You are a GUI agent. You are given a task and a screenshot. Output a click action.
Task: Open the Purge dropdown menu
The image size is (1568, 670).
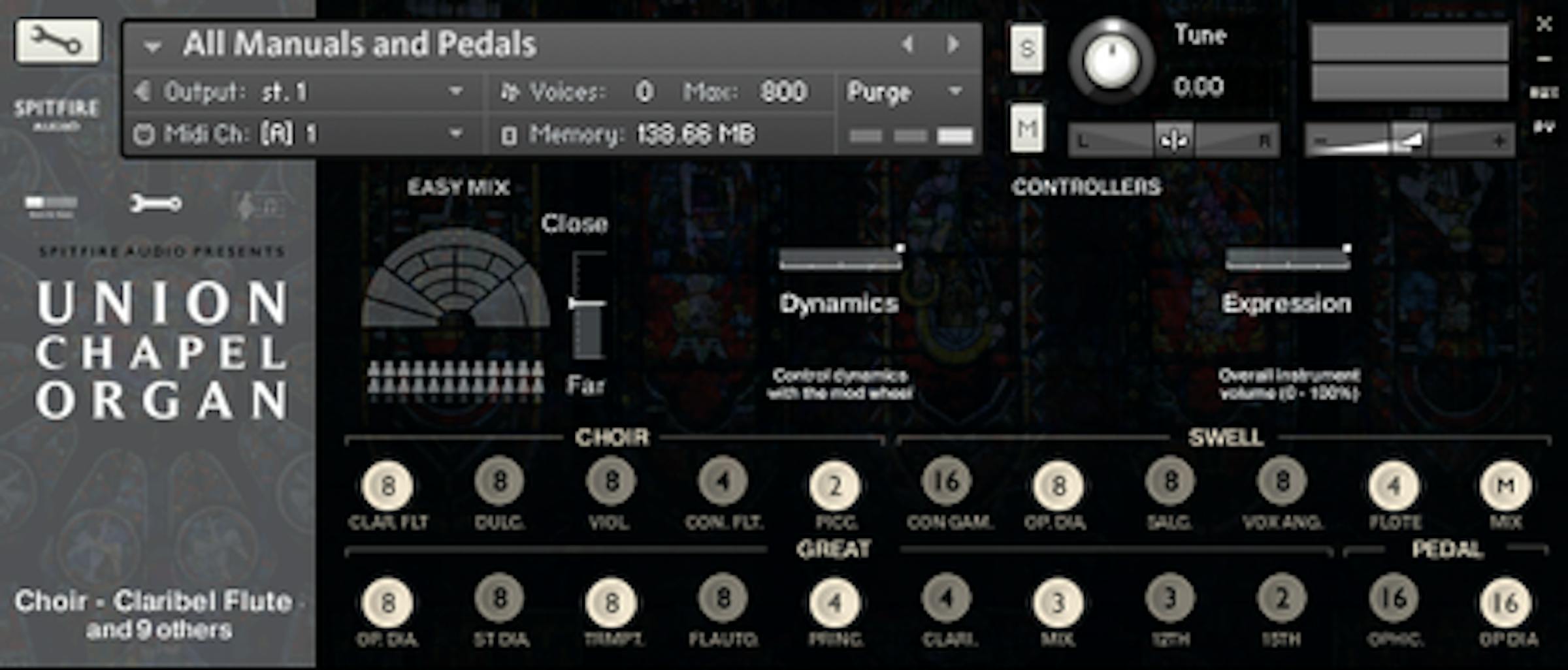906,92
